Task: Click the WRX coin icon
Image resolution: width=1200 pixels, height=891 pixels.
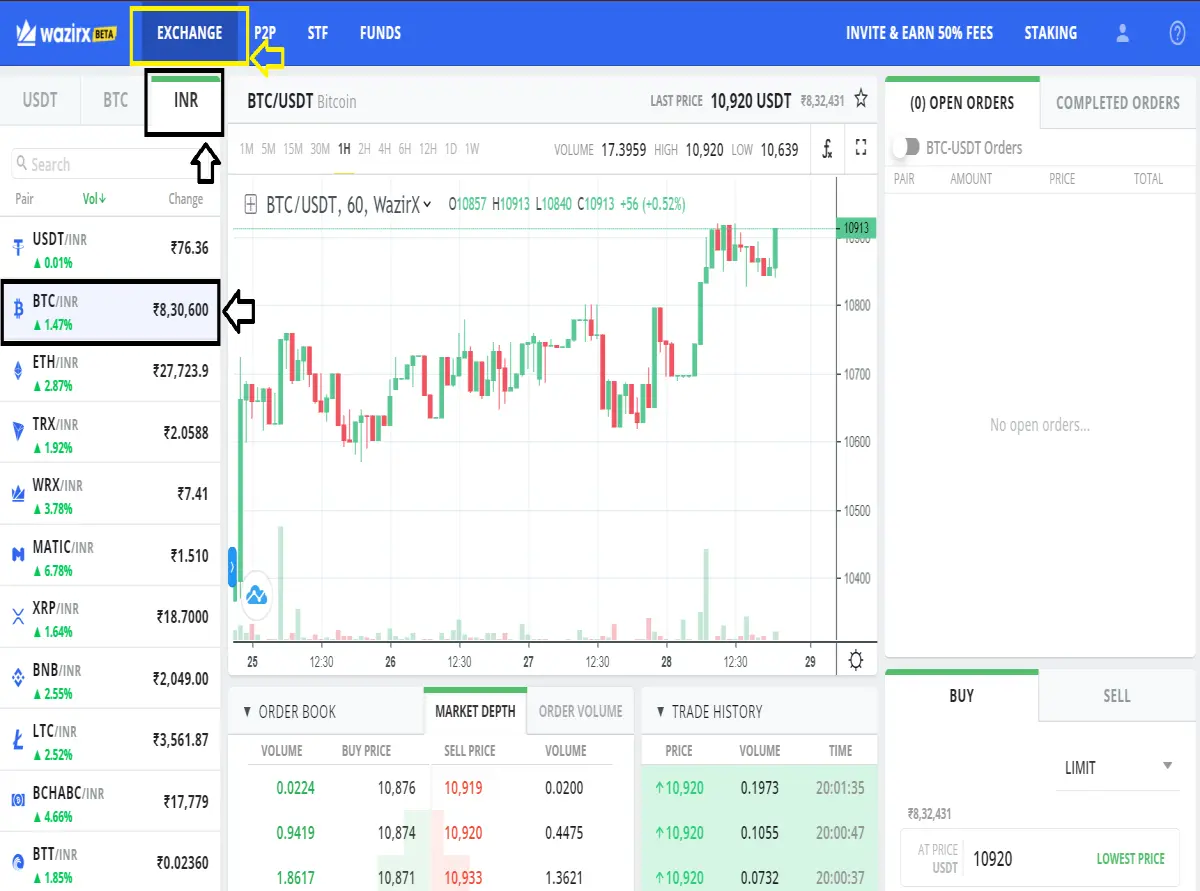Action: 17,493
